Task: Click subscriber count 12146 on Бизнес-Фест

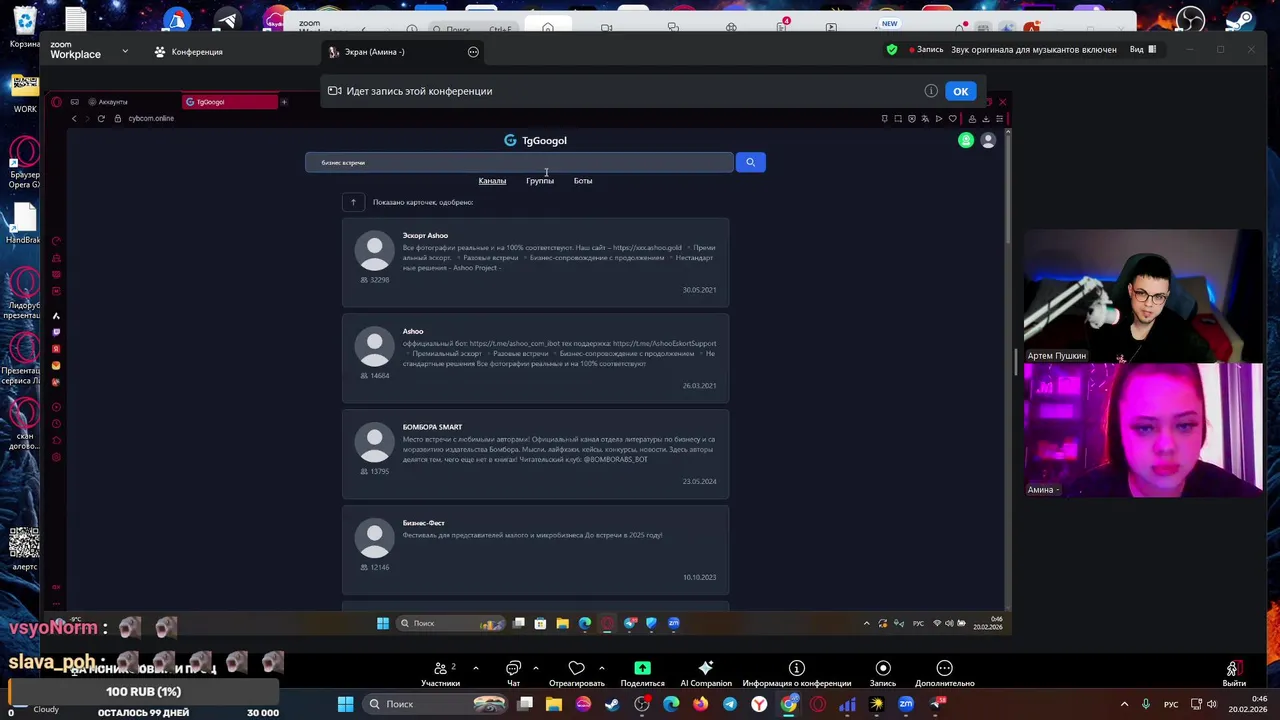Action: point(375,568)
